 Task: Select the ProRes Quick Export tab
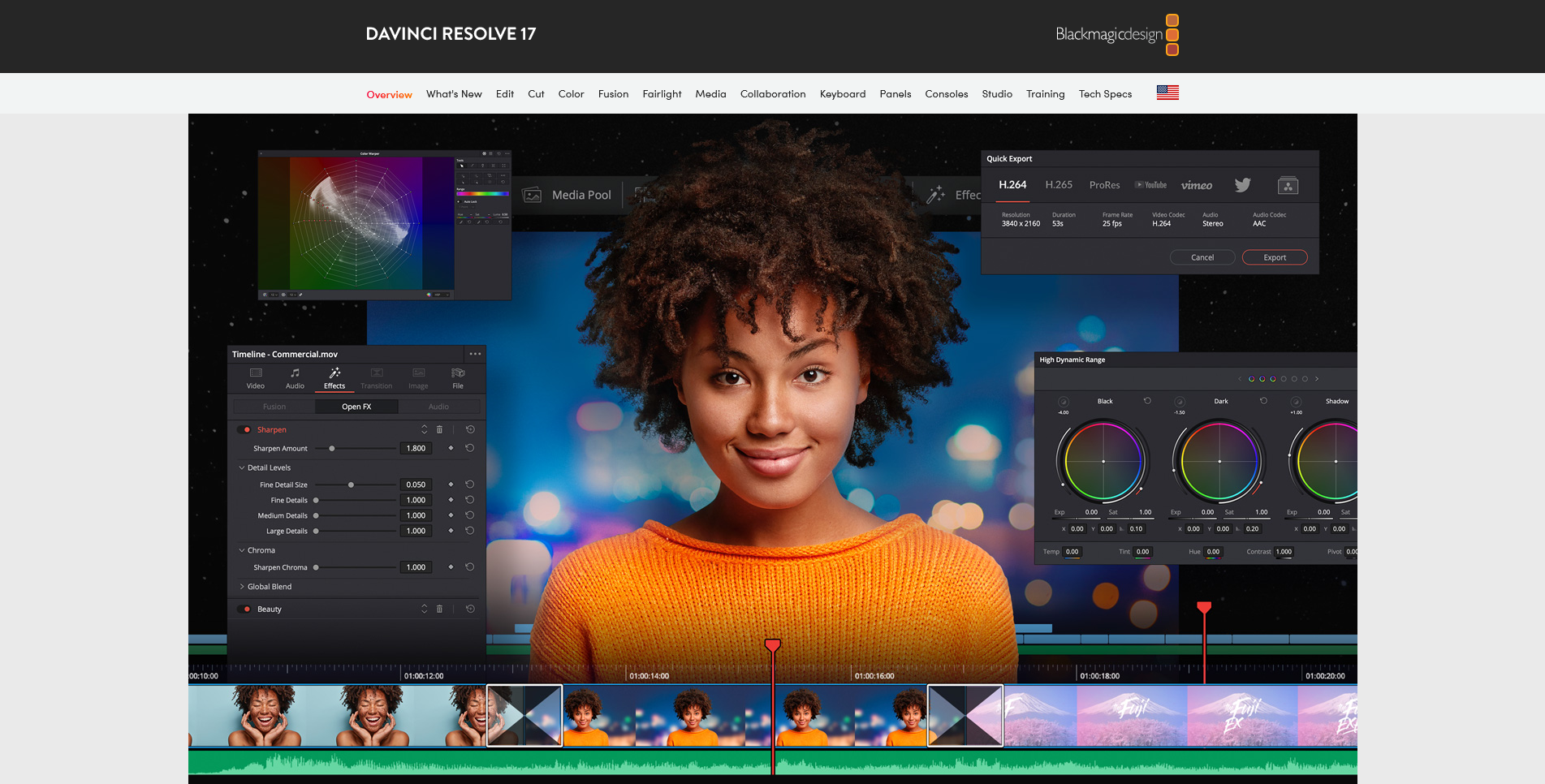1104,185
